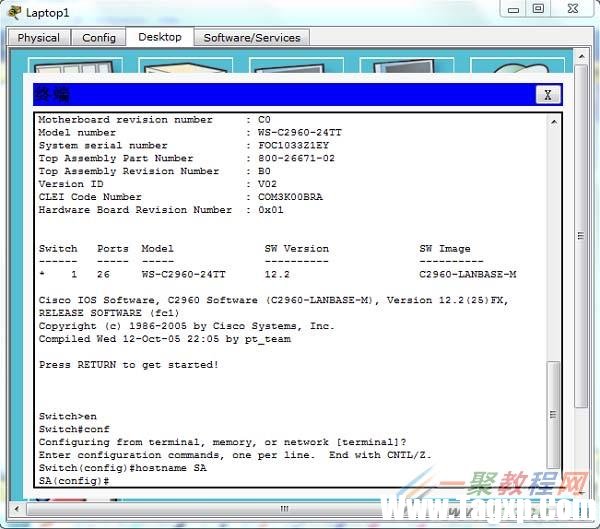Screen dimensions: 600x529
Task: Click the terminal vertical scrollbar thumb
Action: pos(553,415)
